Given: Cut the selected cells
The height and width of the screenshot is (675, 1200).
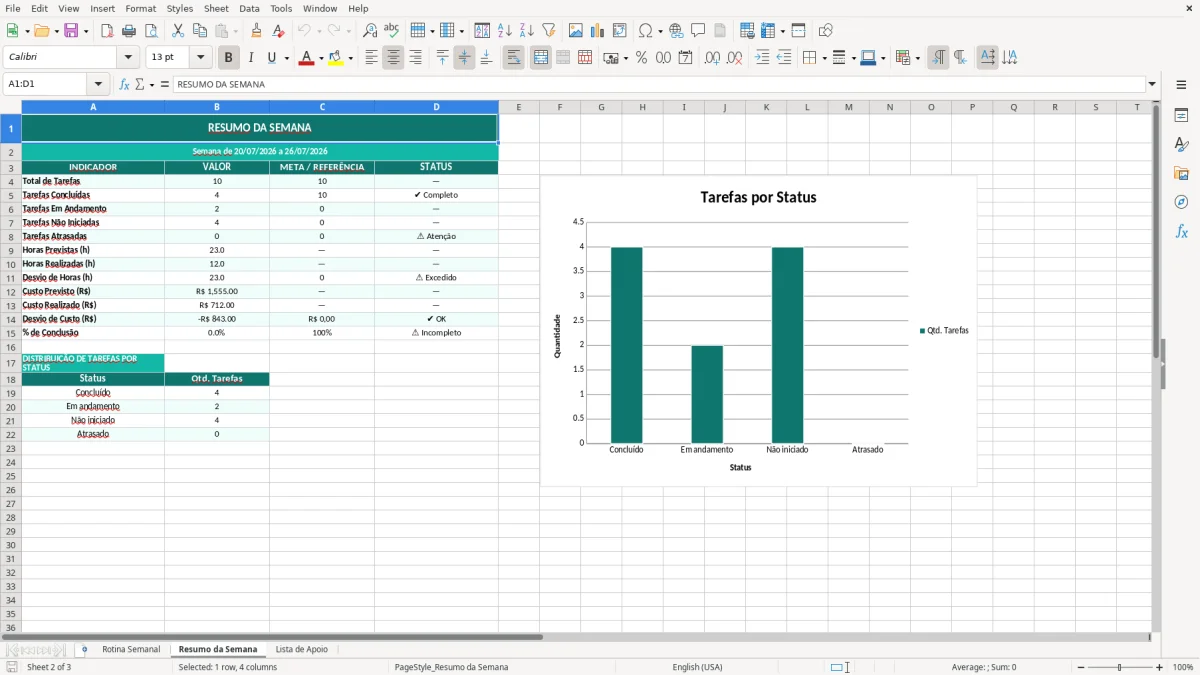Looking at the screenshot, I should pyautogui.click(x=178, y=31).
